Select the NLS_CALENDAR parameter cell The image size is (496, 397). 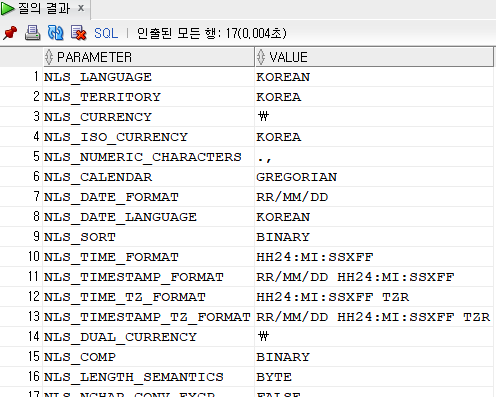(x=149, y=177)
